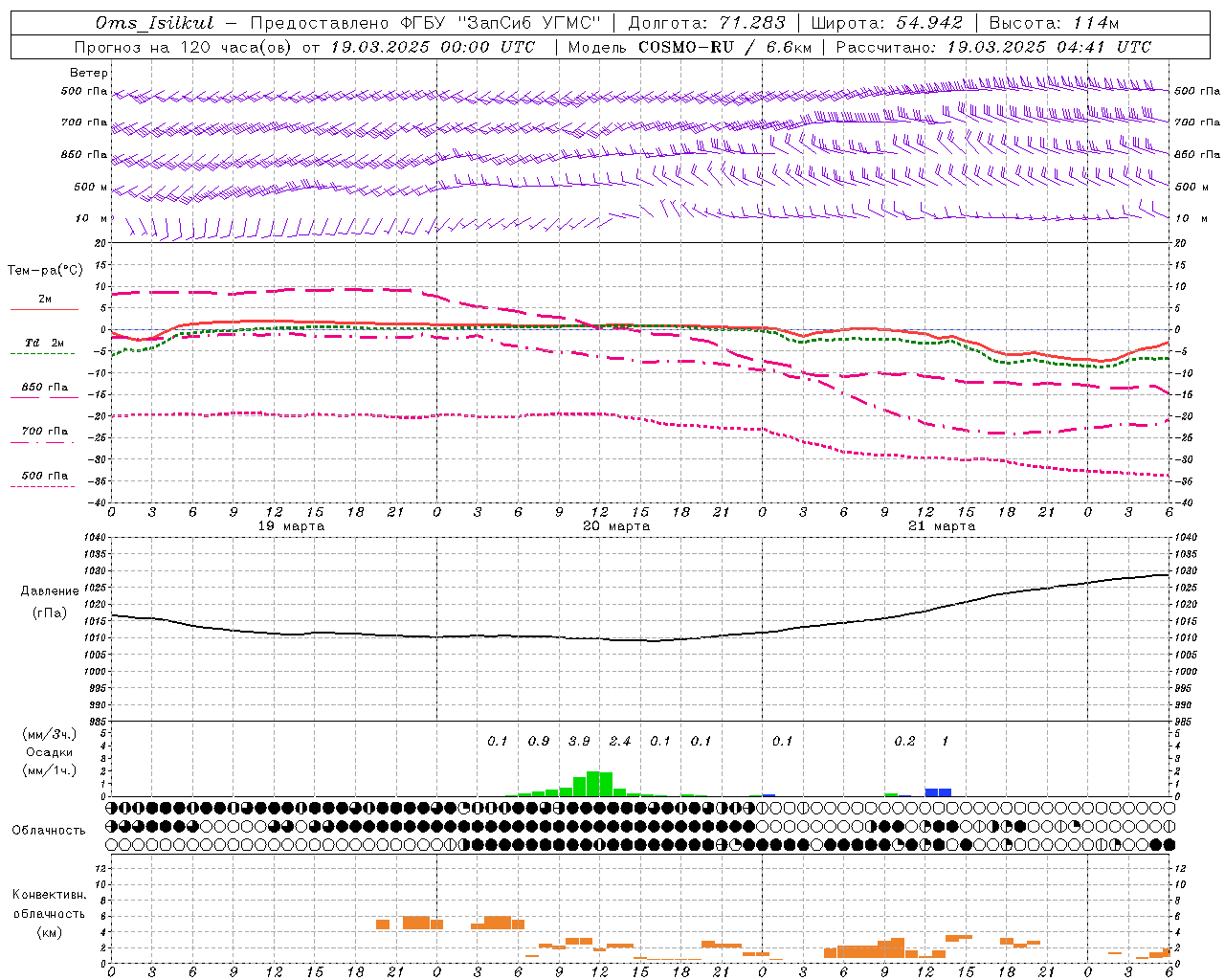Click the 'Давление' pressure panel label
1225x980 pixels.
[x=50, y=591]
